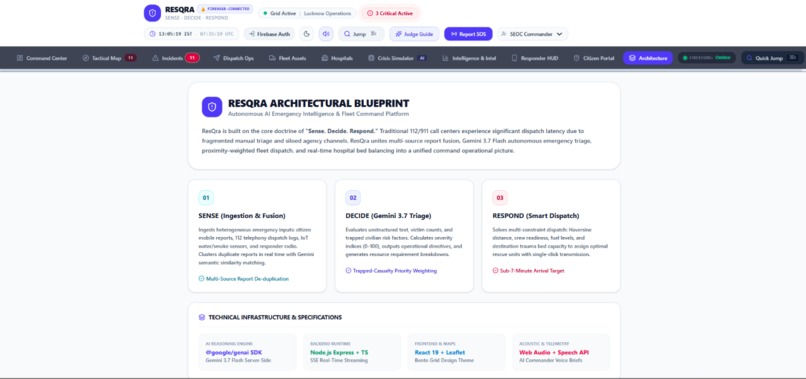Open the Command Center tab

[x=42, y=58]
